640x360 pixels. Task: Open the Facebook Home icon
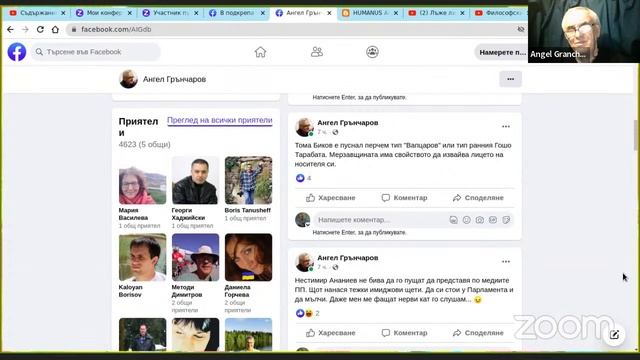(260, 52)
